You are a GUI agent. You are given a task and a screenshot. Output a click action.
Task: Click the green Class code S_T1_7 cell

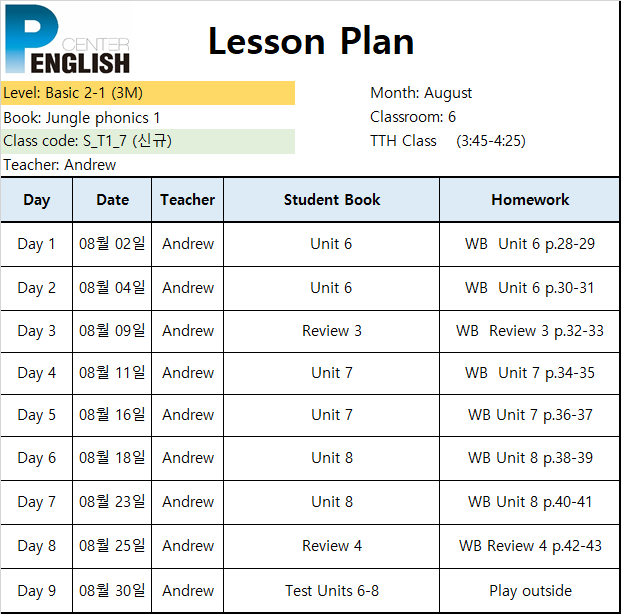[148, 141]
